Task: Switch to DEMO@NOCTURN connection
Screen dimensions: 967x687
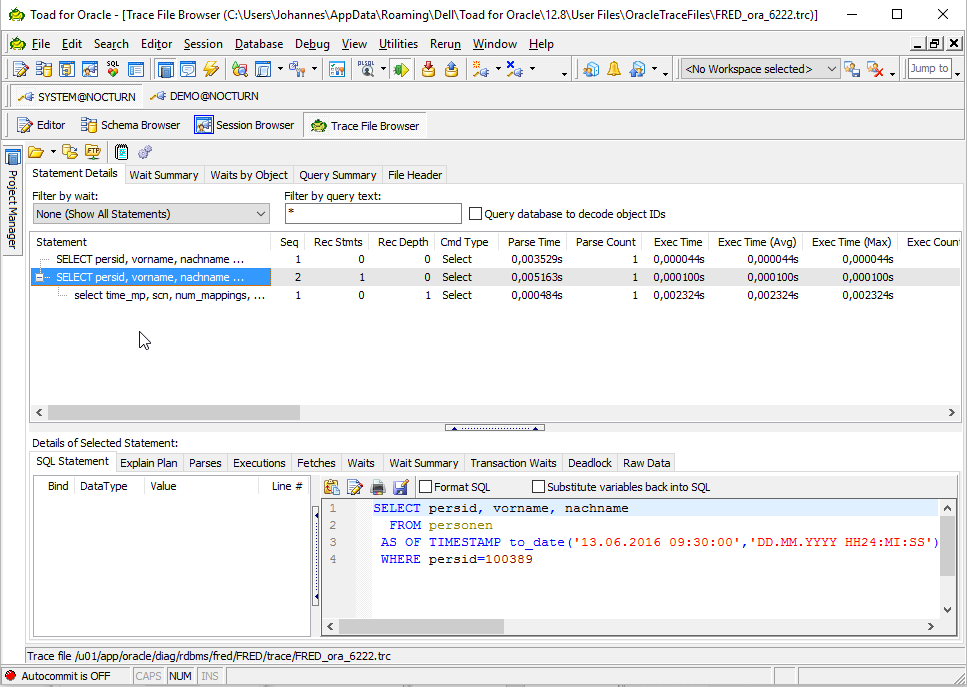Action: [x=205, y=96]
